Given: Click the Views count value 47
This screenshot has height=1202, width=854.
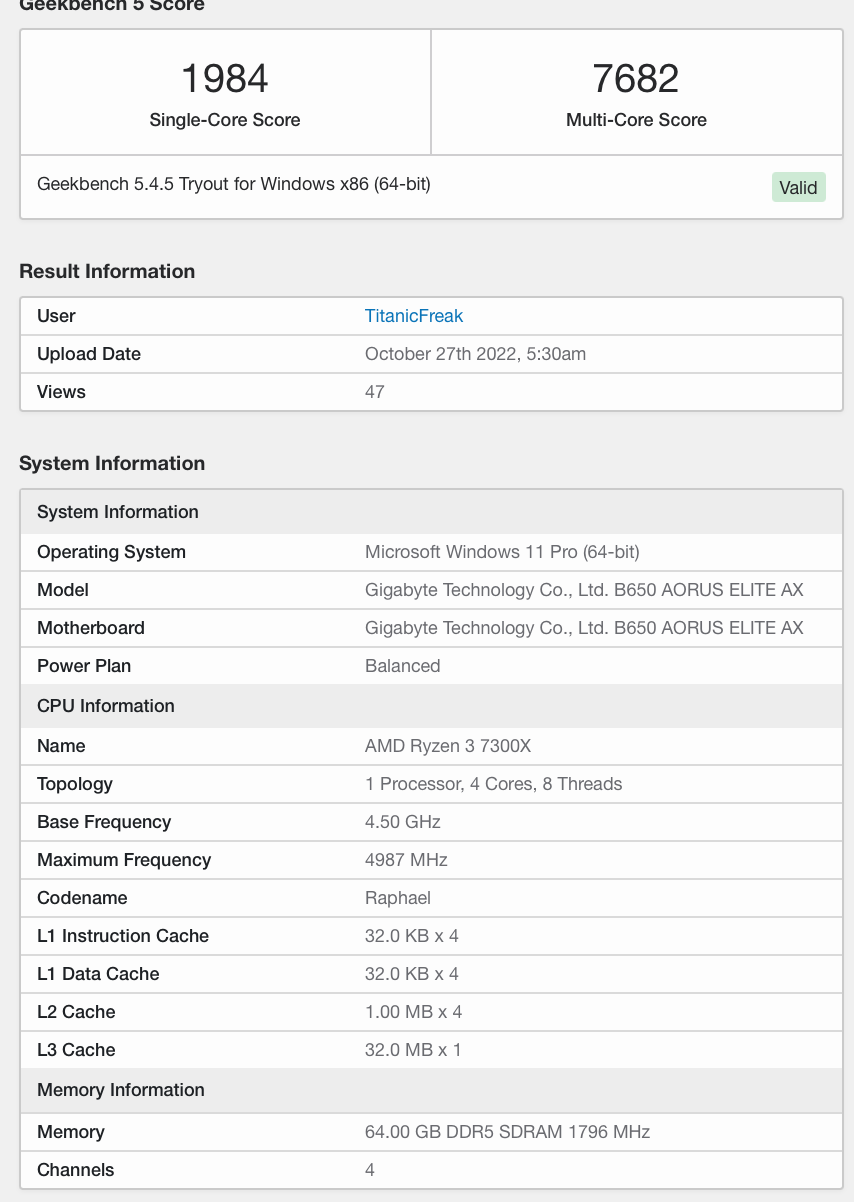Looking at the screenshot, I should pos(375,392).
